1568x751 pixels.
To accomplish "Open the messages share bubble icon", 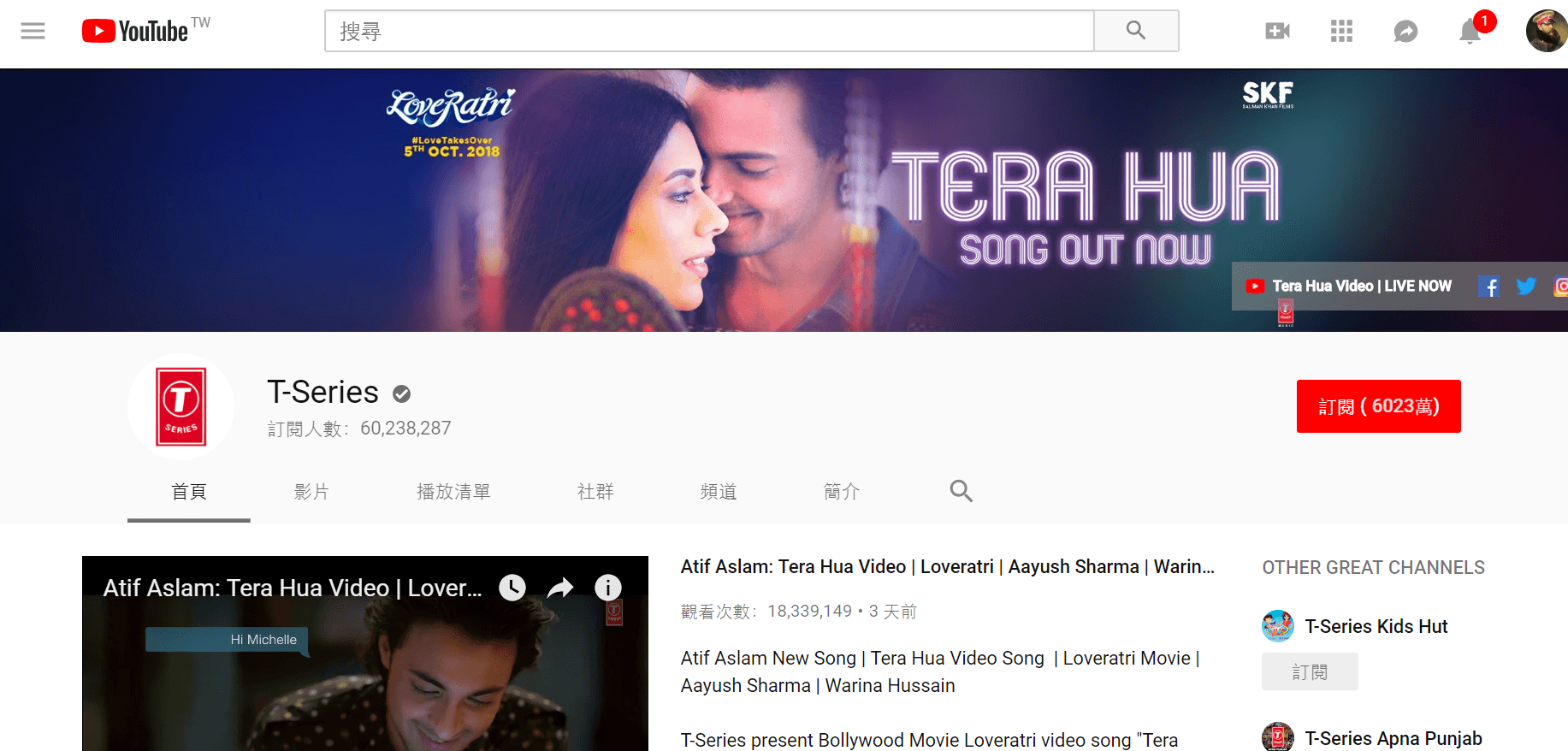I will (x=1405, y=32).
